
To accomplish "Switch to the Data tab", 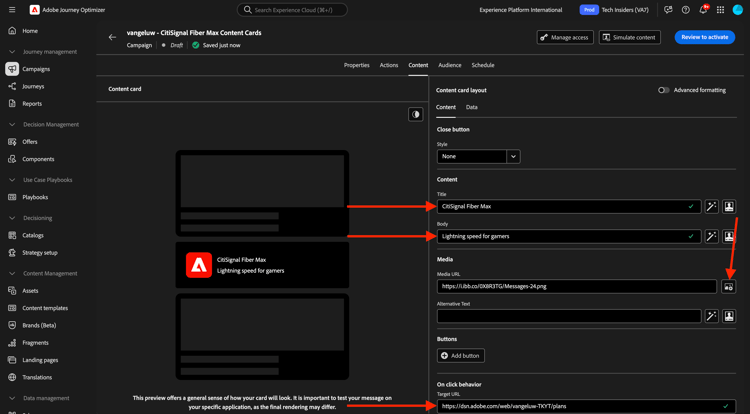I will point(472,107).
